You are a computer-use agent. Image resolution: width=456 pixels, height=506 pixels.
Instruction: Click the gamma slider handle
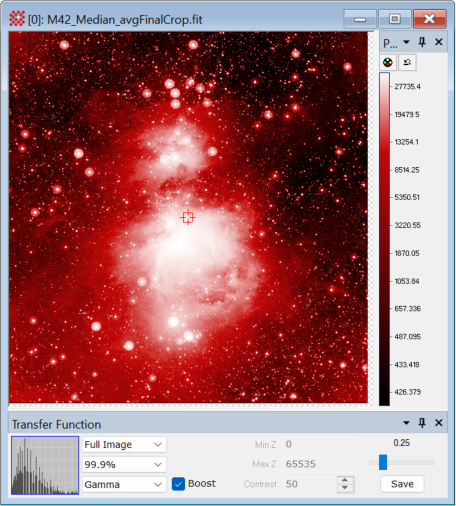(383, 462)
